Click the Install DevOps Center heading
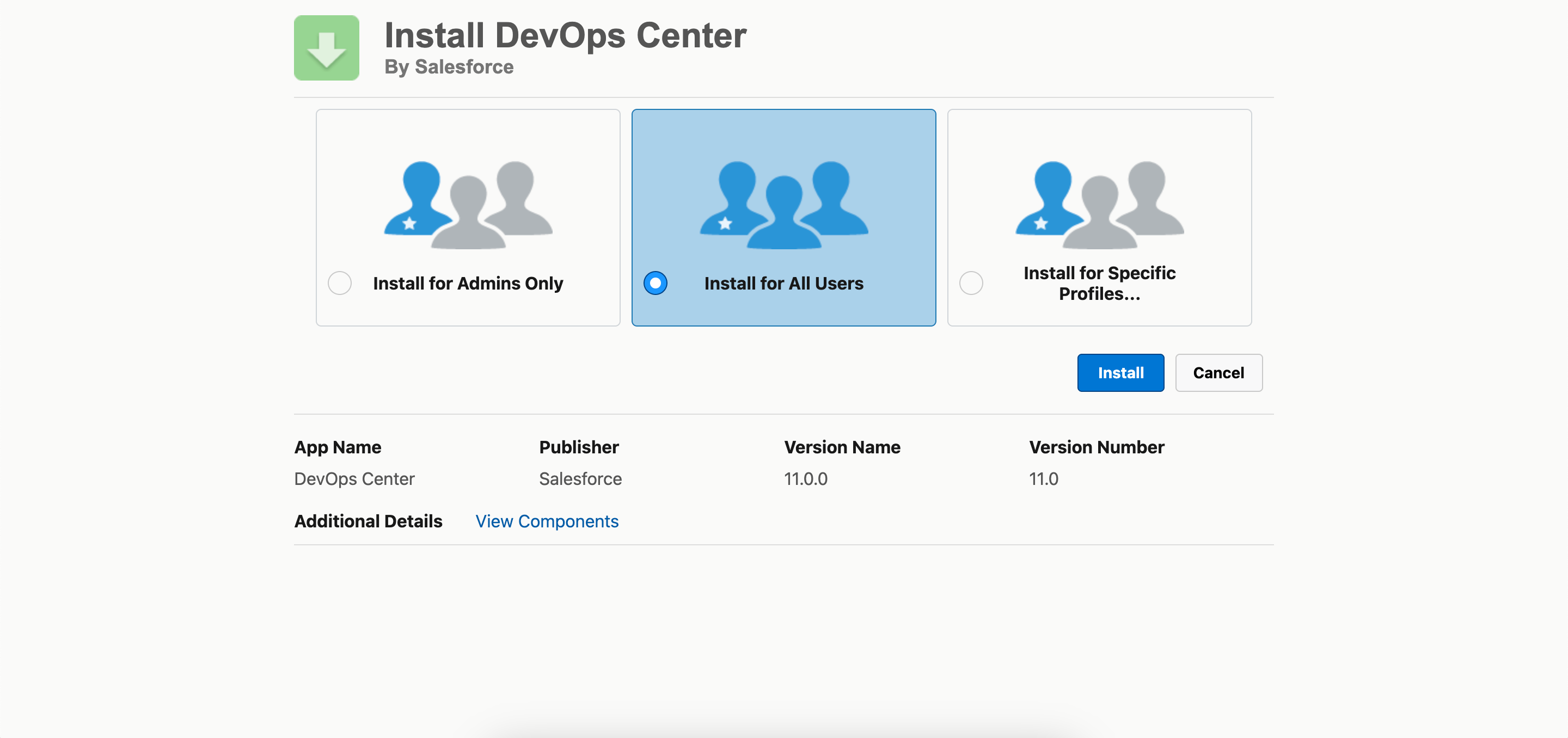Viewport: 1568px width, 738px height. (566, 35)
